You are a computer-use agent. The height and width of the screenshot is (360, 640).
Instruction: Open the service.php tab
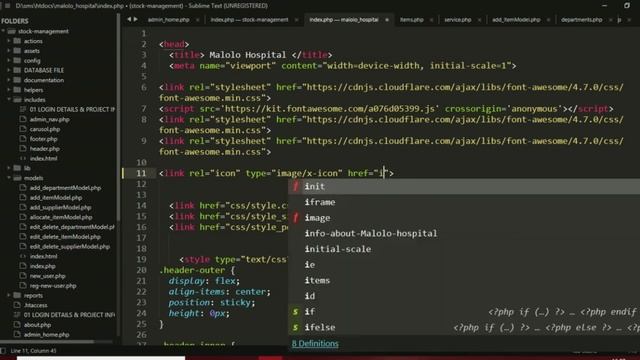458,20
